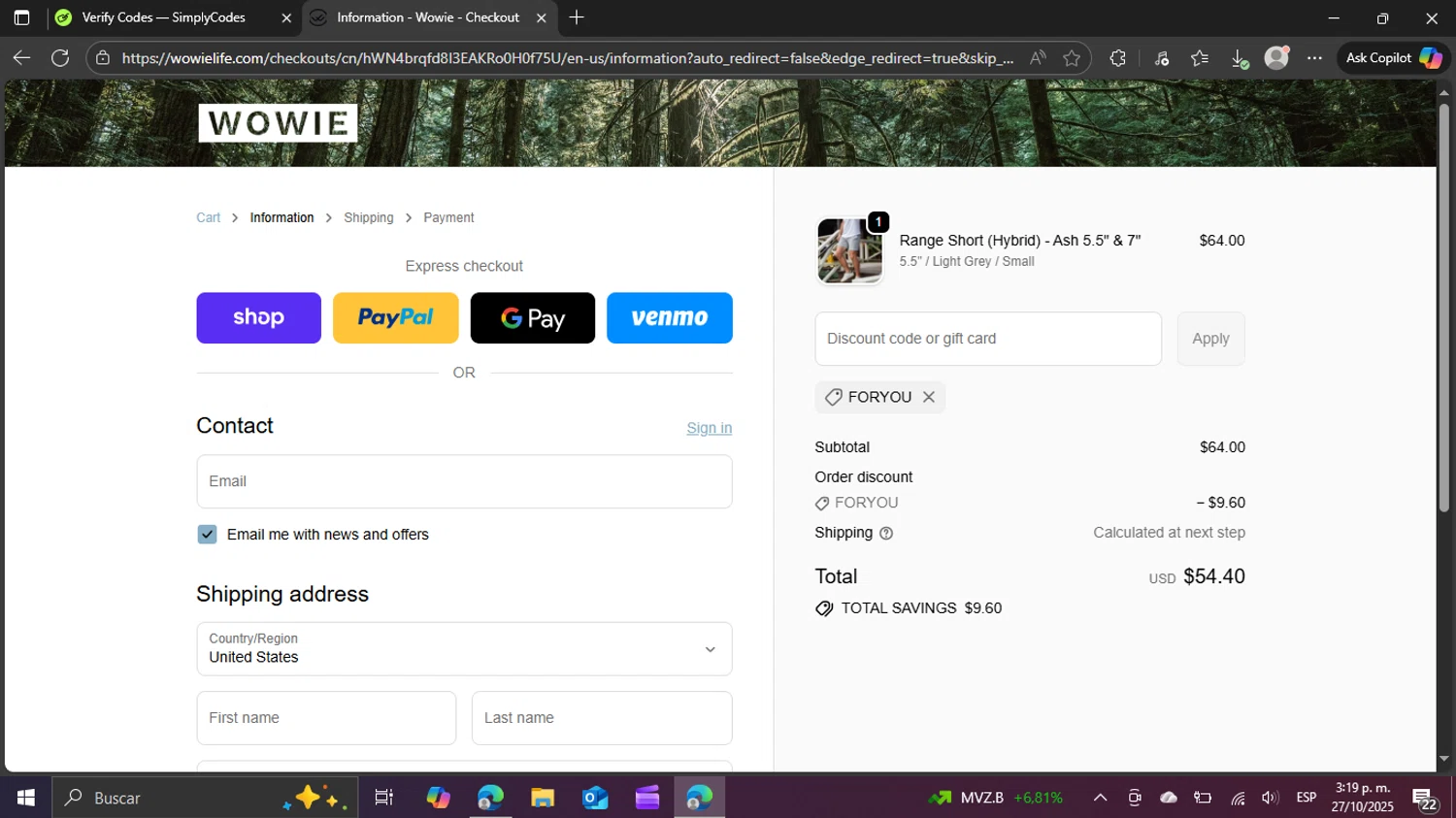The height and width of the screenshot is (818, 1456).
Task: Check out with PayPal
Action: (x=396, y=317)
